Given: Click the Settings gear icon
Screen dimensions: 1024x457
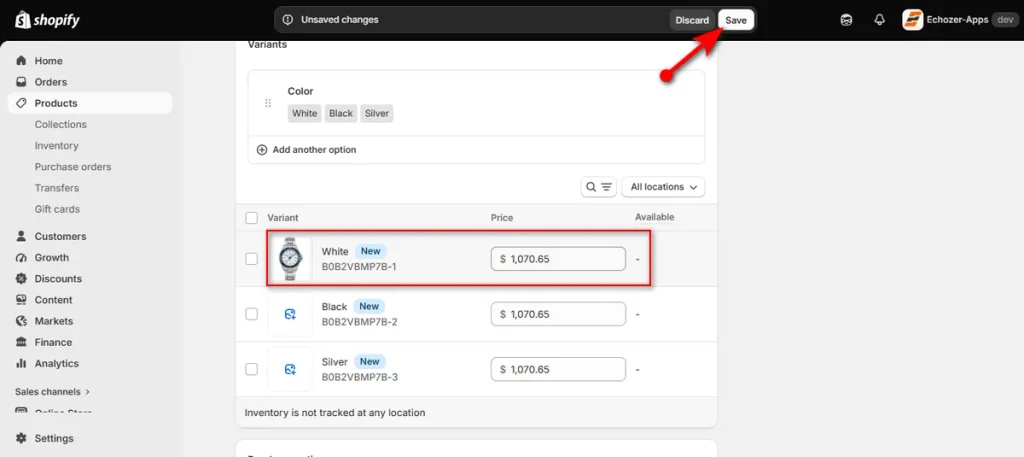Looking at the screenshot, I should [x=22, y=438].
